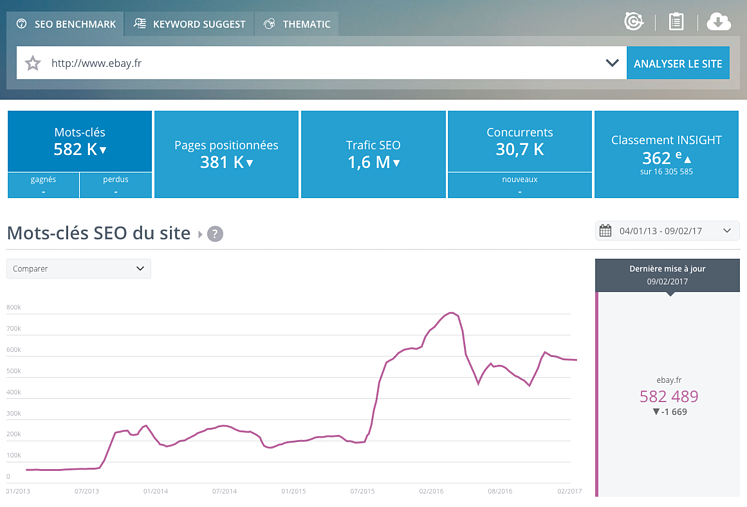Click the calendar icon in date range
This screenshot has height=507, width=747.
click(605, 231)
